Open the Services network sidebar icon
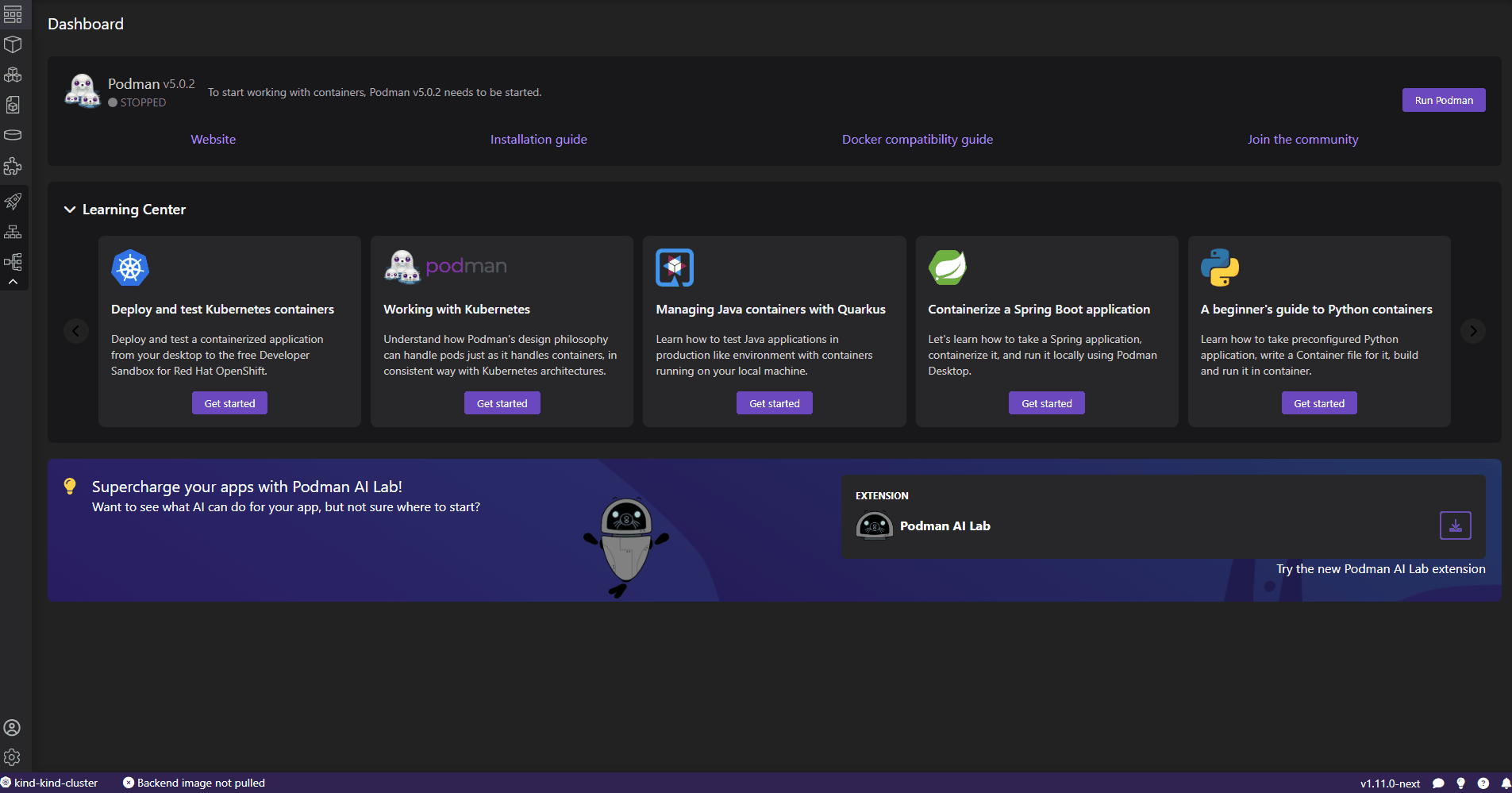The image size is (1512, 793). click(13, 232)
